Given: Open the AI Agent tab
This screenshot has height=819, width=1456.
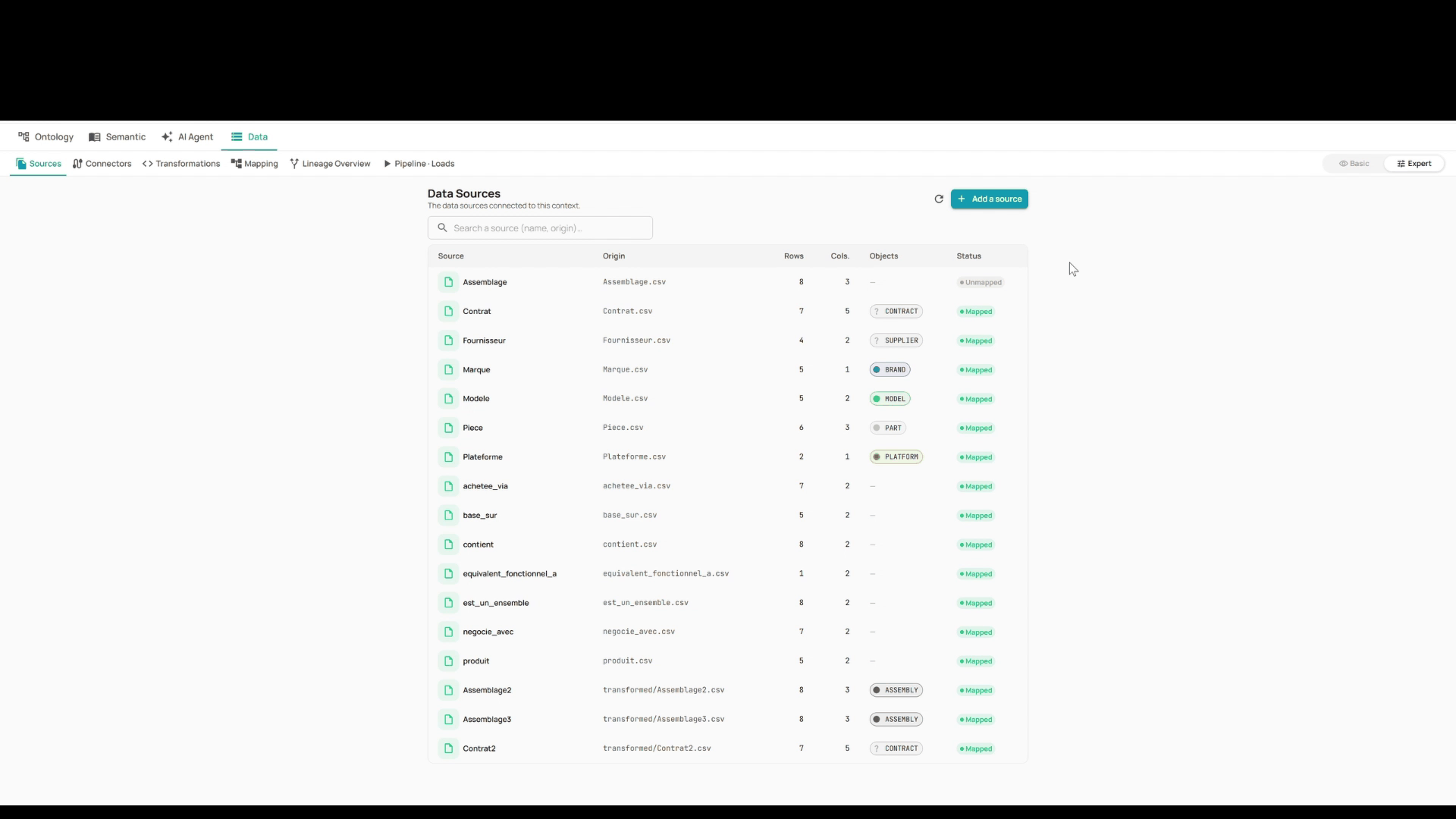Looking at the screenshot, I should click(187, 137).
